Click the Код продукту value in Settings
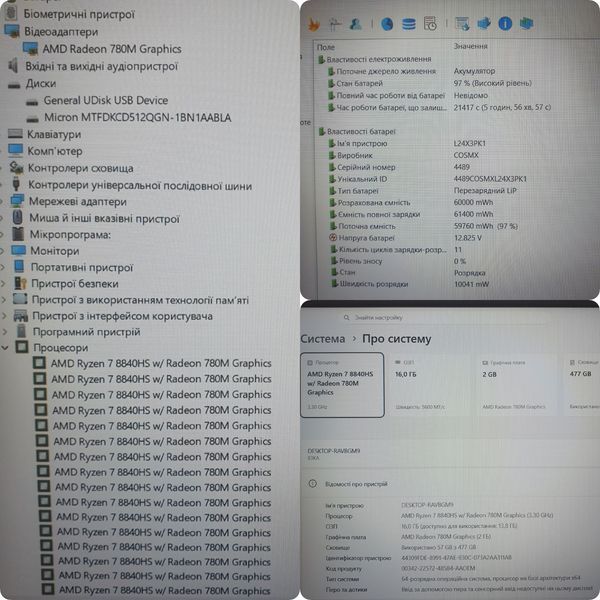The height and width of the screenshot is (600, 600). [x=439, y=568]
